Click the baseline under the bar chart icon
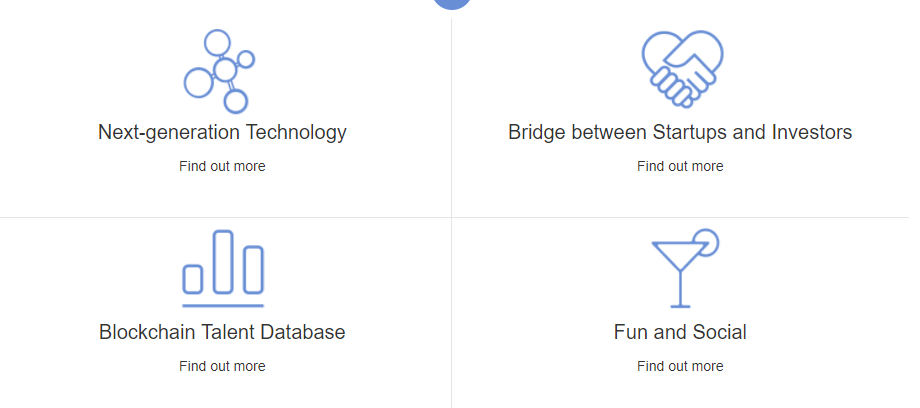The height and width of the screenshot is (408, 920). [x=223, y=305]
